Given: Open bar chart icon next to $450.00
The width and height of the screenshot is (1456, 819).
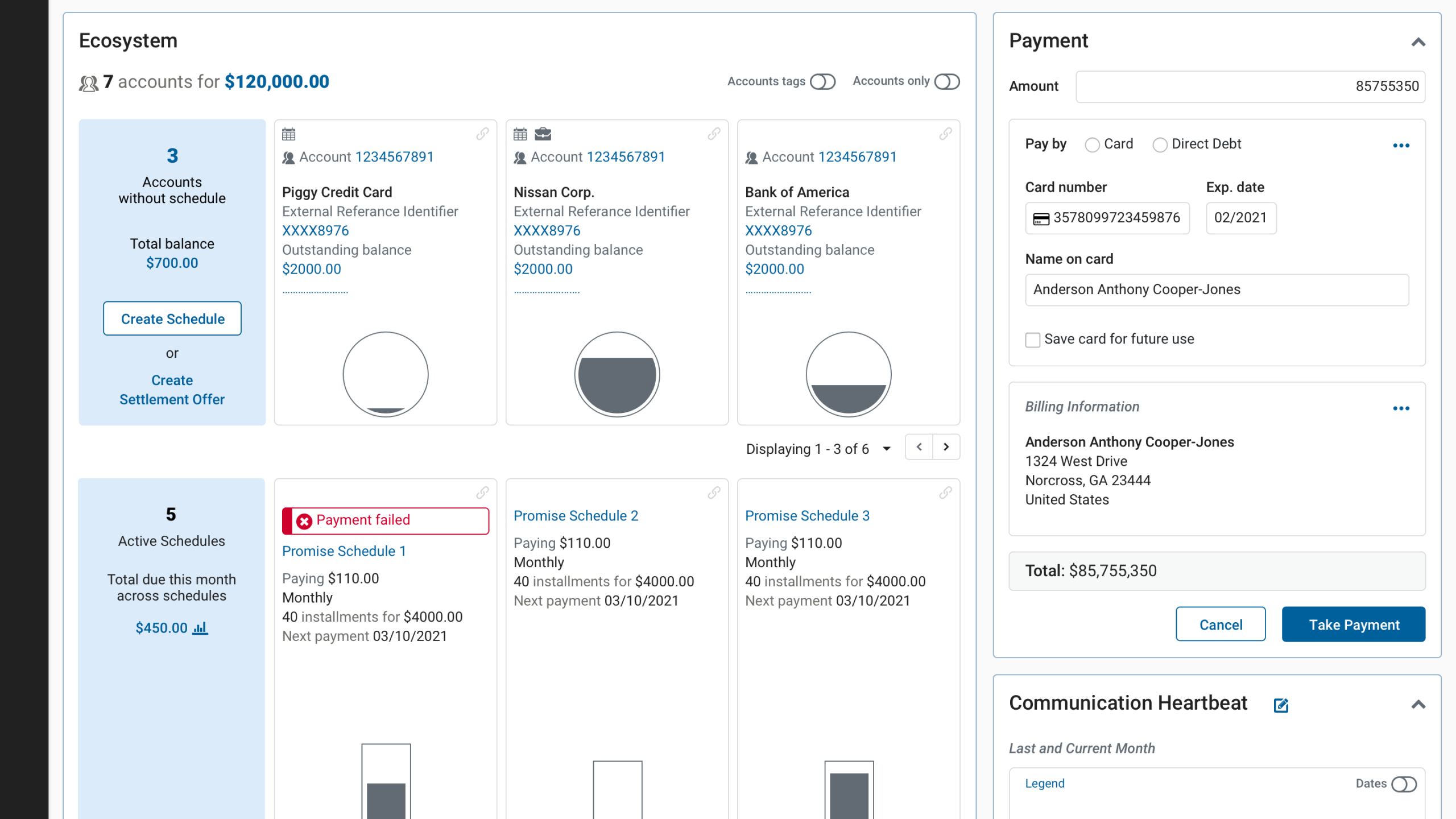Looking at the screenshot, I should point(200,628).
